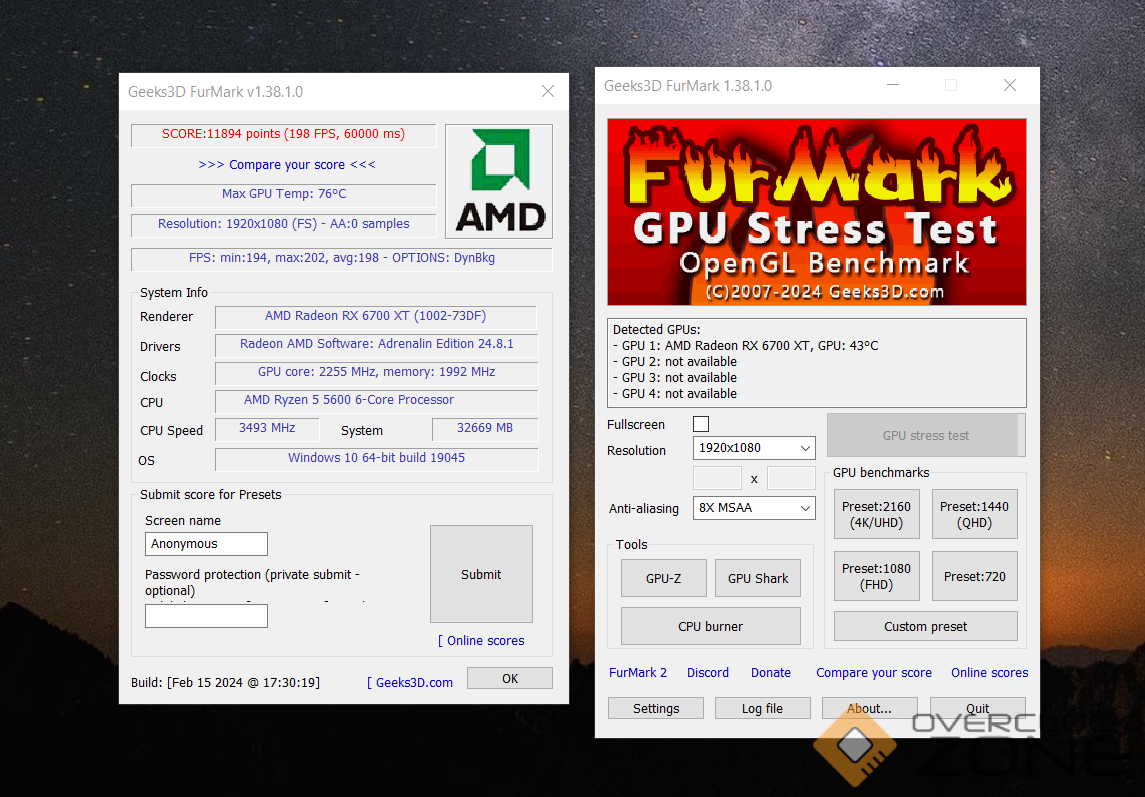Select the 'Resolution: 1920x1080 (FS)' result text
This screenshot has height=797, width=1145.
coord(283,224)
